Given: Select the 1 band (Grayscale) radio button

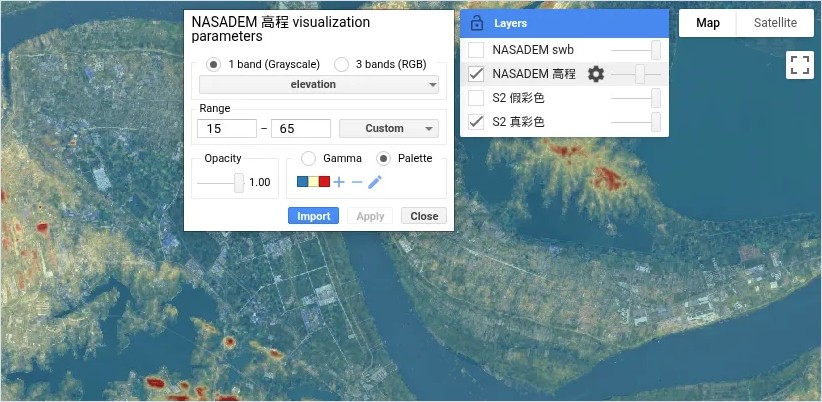Looking at the screenshot, I should [214, 64].
